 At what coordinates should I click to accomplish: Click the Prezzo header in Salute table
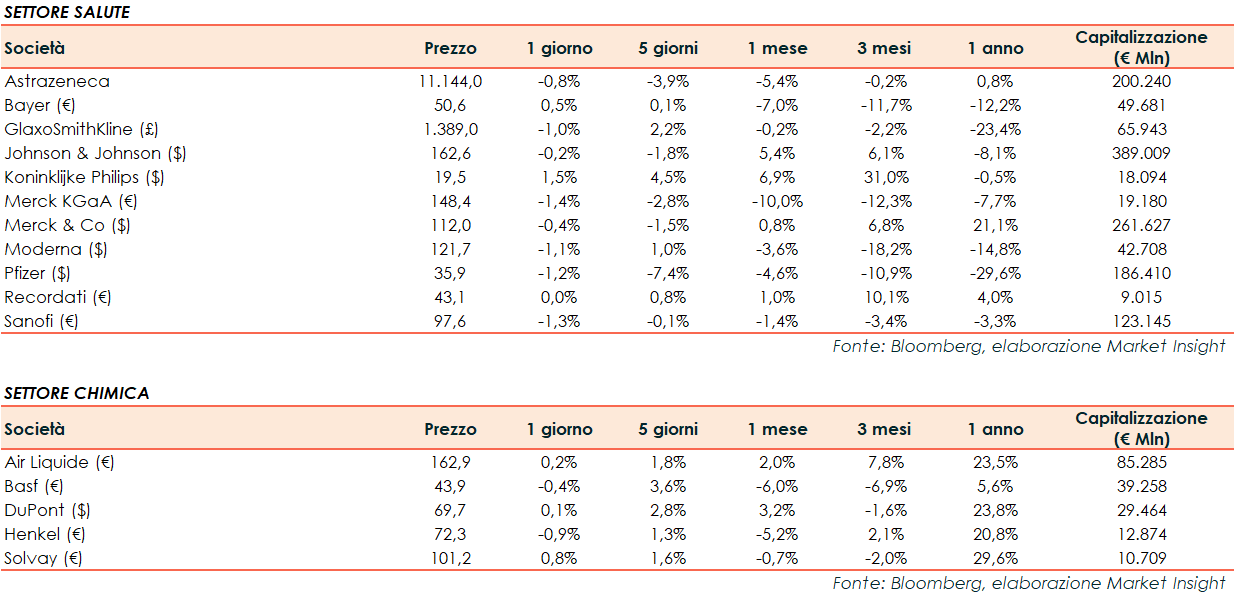450,48
